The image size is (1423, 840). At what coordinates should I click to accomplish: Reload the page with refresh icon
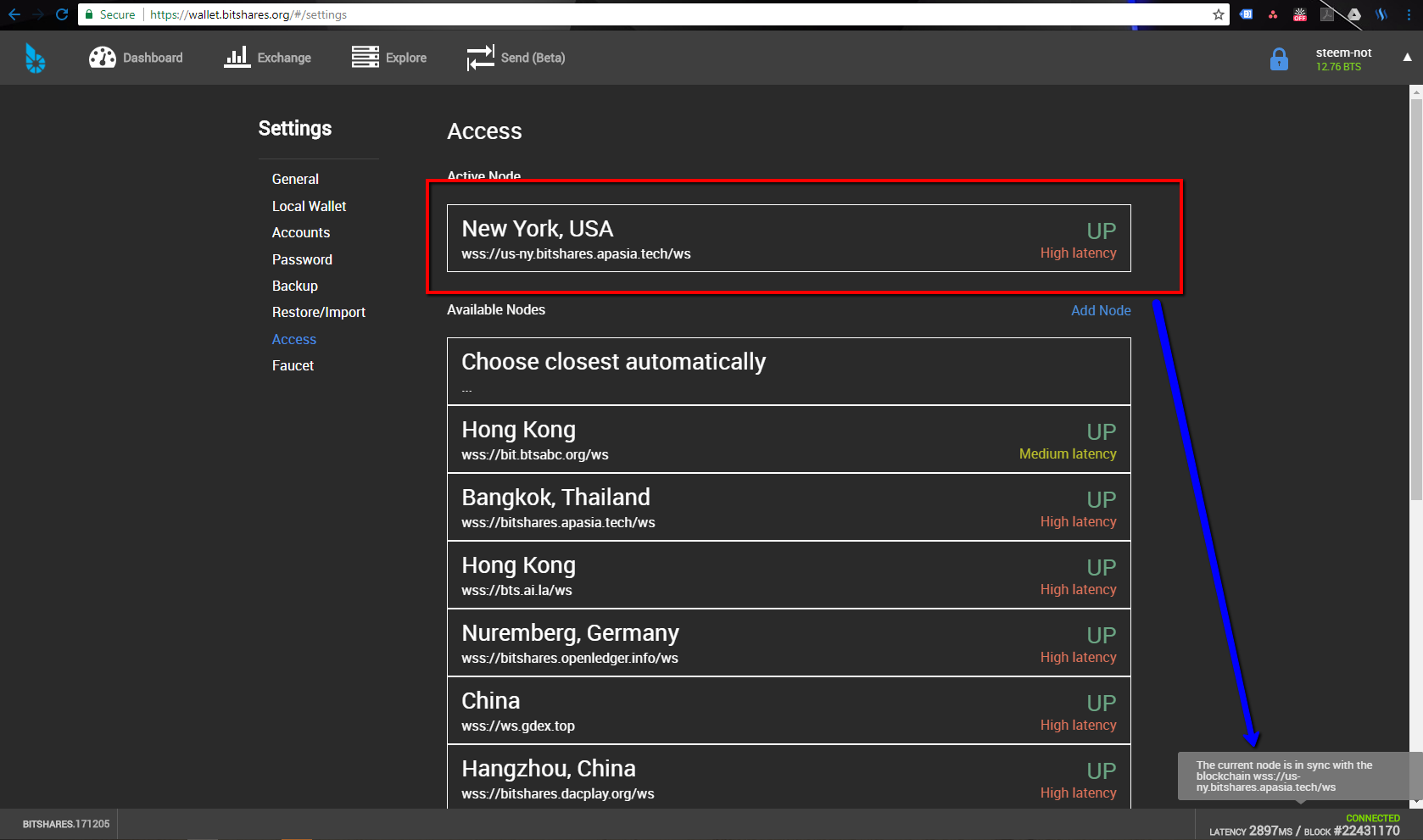[x=61, y=14]
